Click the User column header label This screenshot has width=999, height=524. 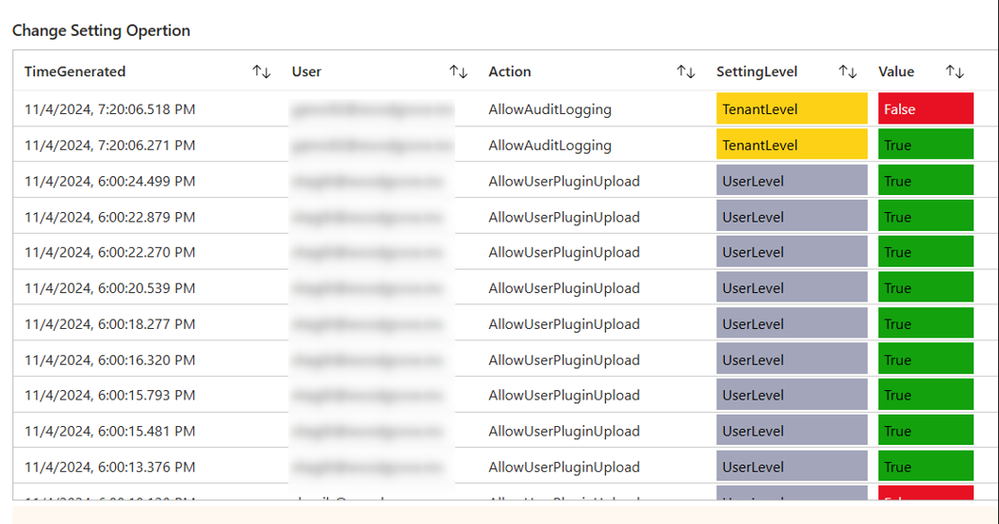(306, 71)
